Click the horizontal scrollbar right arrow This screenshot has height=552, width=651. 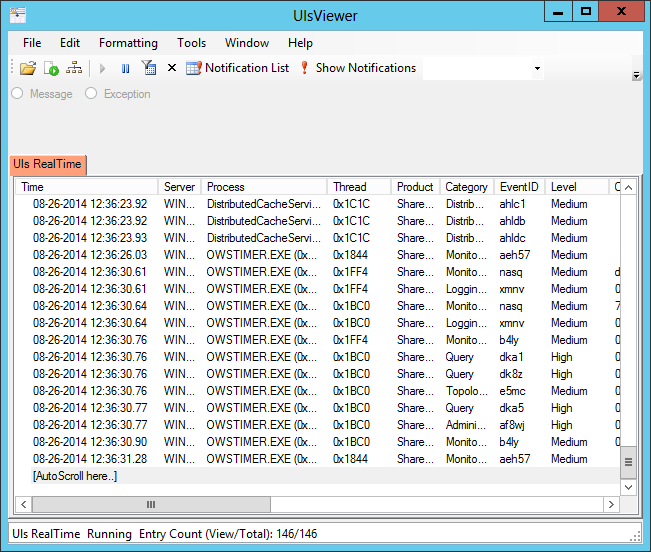pyautogui.click(x=611, y=504)
